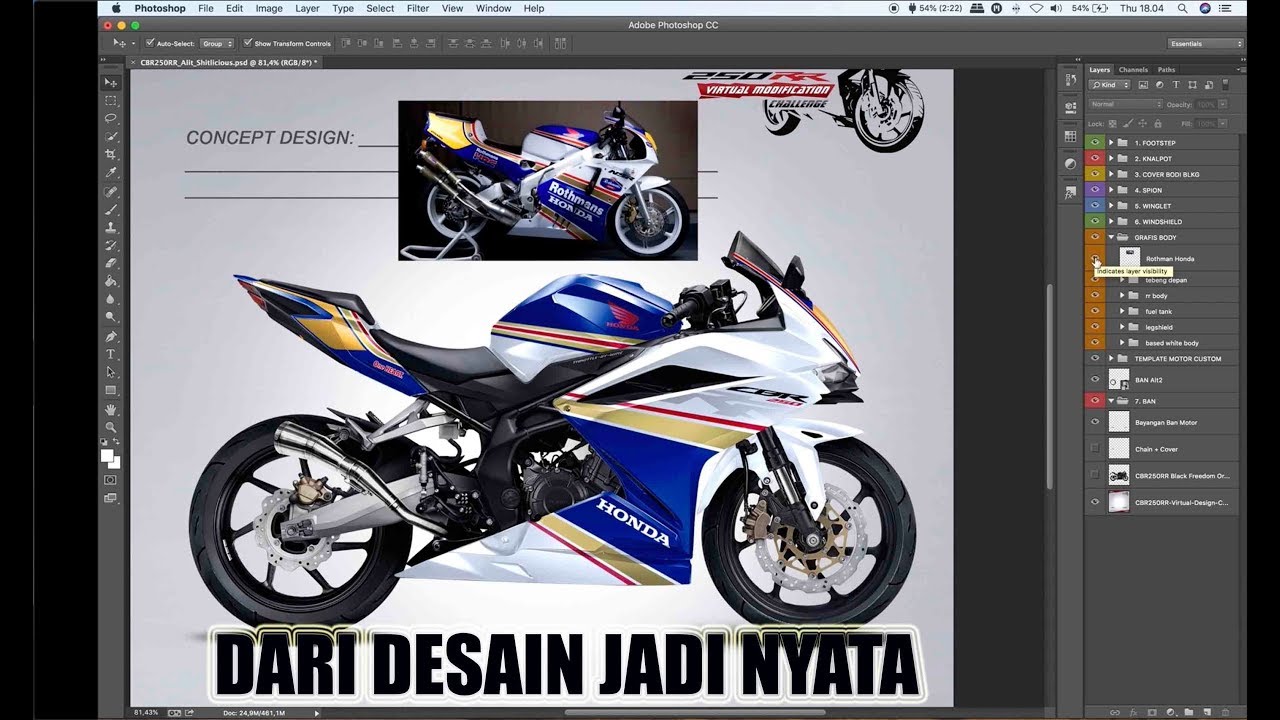The height and width of the screenshot is (720, 1280).
Task: Select the Zoom tool
Action: [111, 427]
